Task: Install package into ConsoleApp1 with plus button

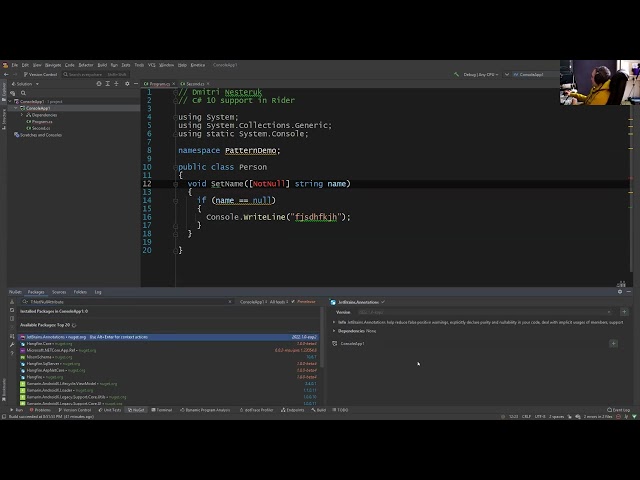Action: [x=613, y=344]
